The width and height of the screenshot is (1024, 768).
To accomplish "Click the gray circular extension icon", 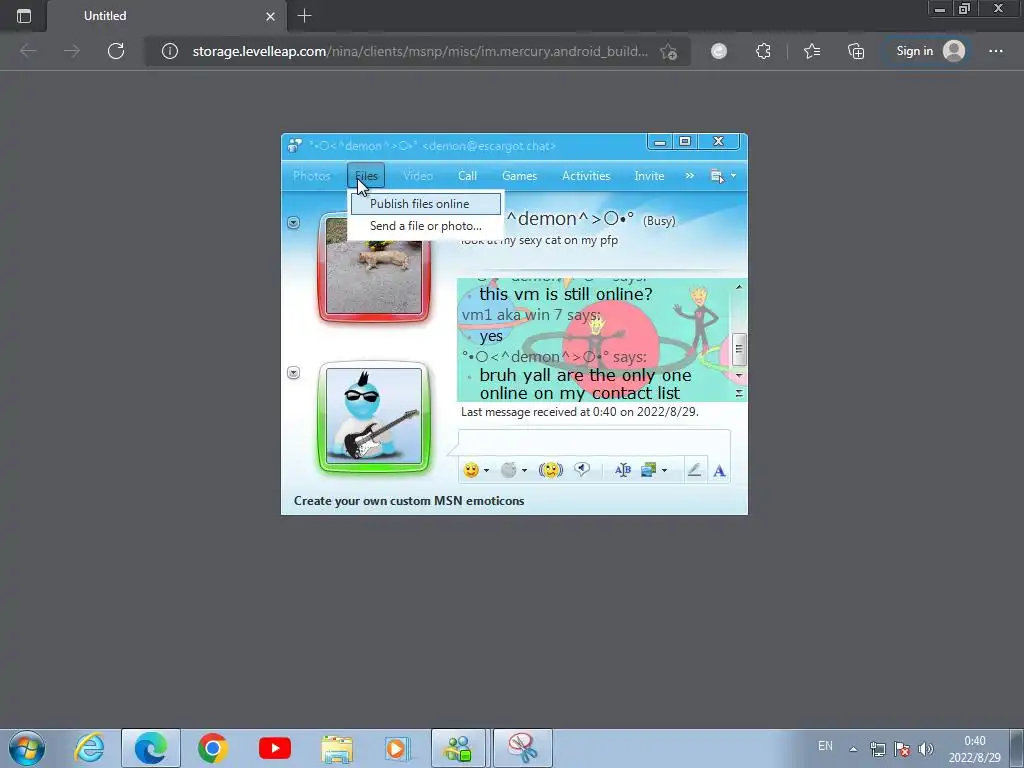I will point(719,51).
